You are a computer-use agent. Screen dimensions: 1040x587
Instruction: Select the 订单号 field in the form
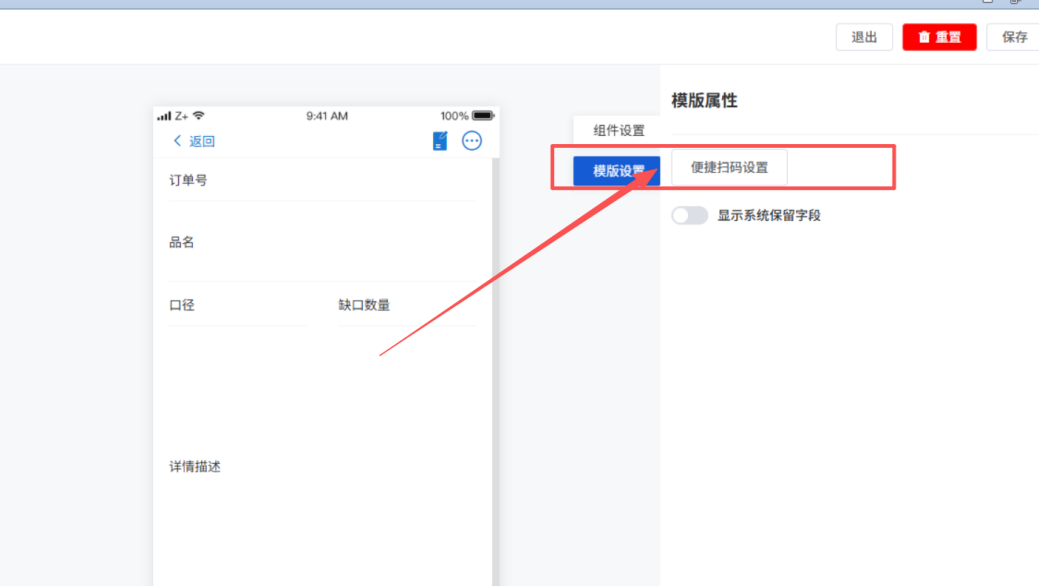coord(322,181)
